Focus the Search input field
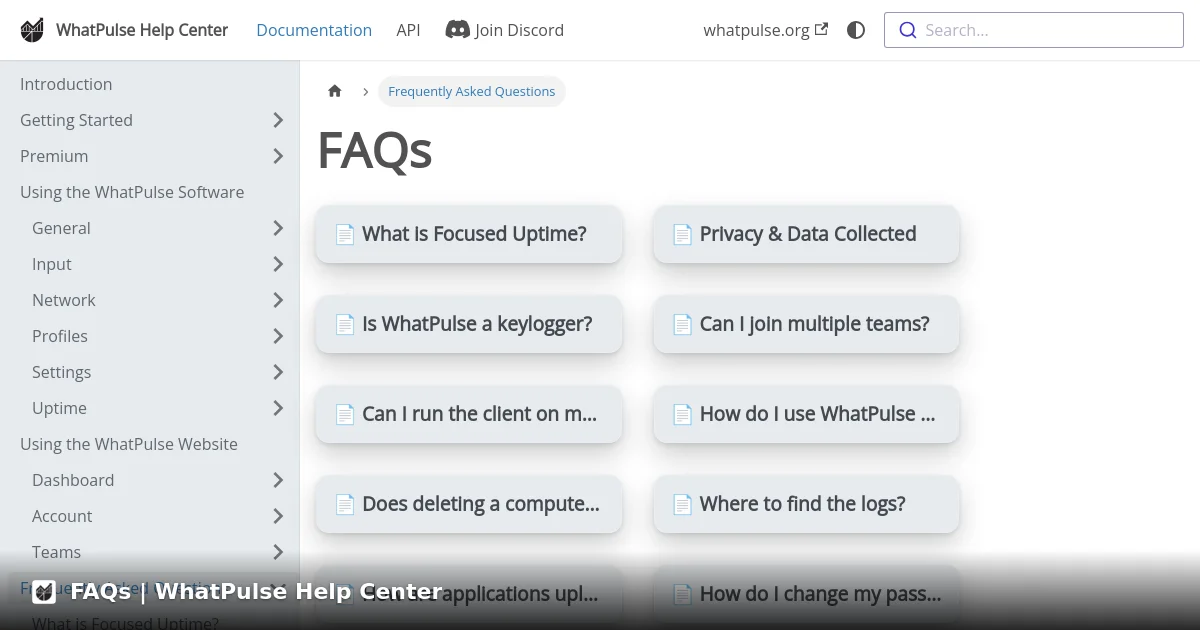 coord(1034,30)
